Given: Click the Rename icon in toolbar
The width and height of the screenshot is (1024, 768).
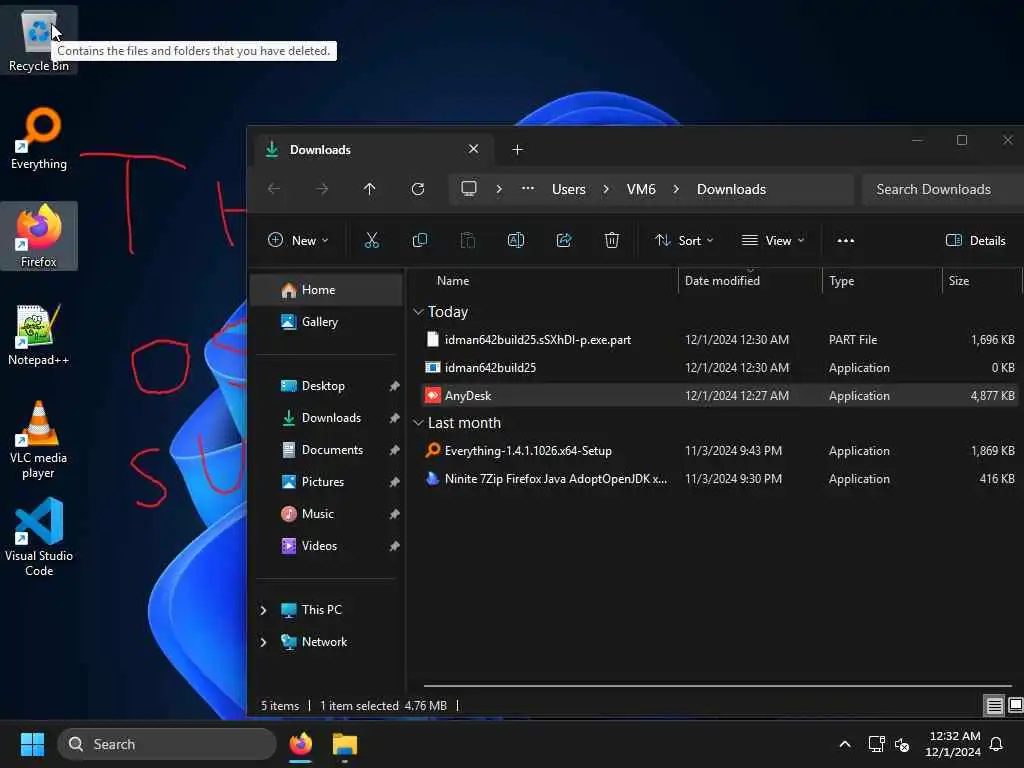Looking at the screenshot, I should [516, 240].
